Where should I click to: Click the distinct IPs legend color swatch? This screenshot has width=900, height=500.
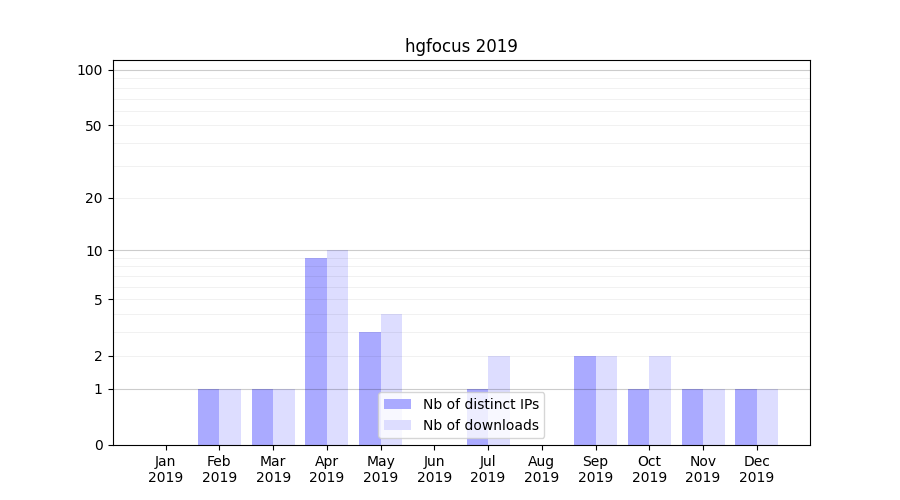397,404
